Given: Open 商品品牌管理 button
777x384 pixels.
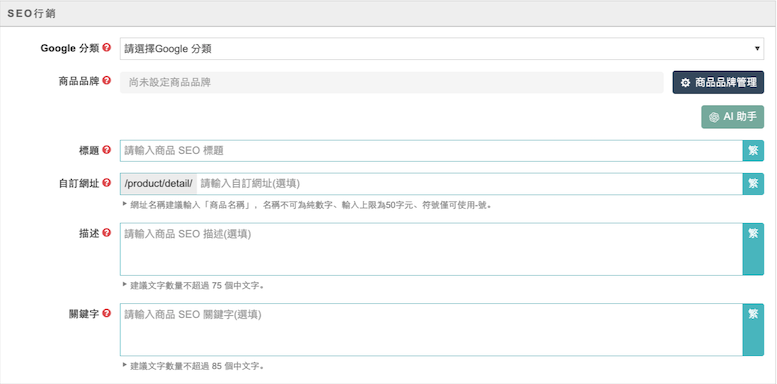Looking at the screenshot, I should pyautogui.click(x=718, y=82).
